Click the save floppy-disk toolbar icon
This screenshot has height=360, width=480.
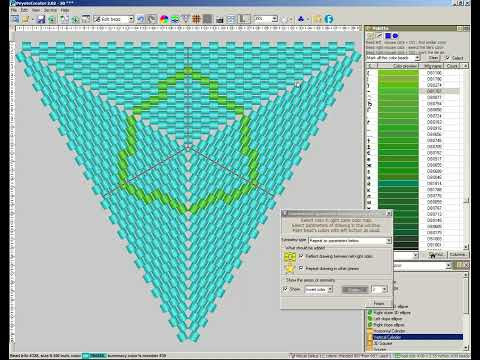pos(41,19)
